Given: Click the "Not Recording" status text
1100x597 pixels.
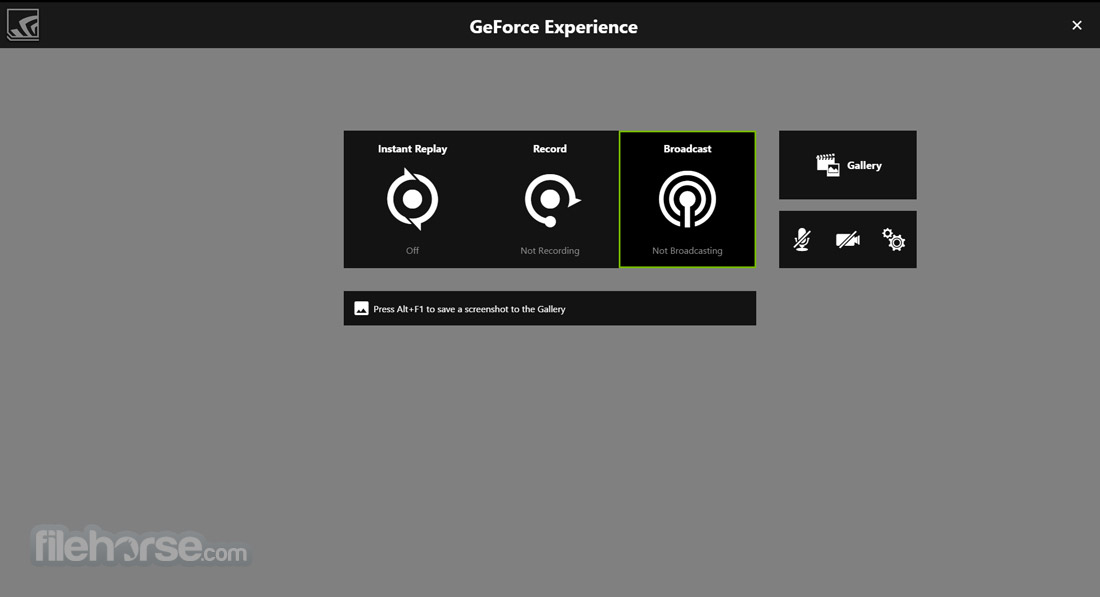Looking at the screenshot, I should coord(550,250).
